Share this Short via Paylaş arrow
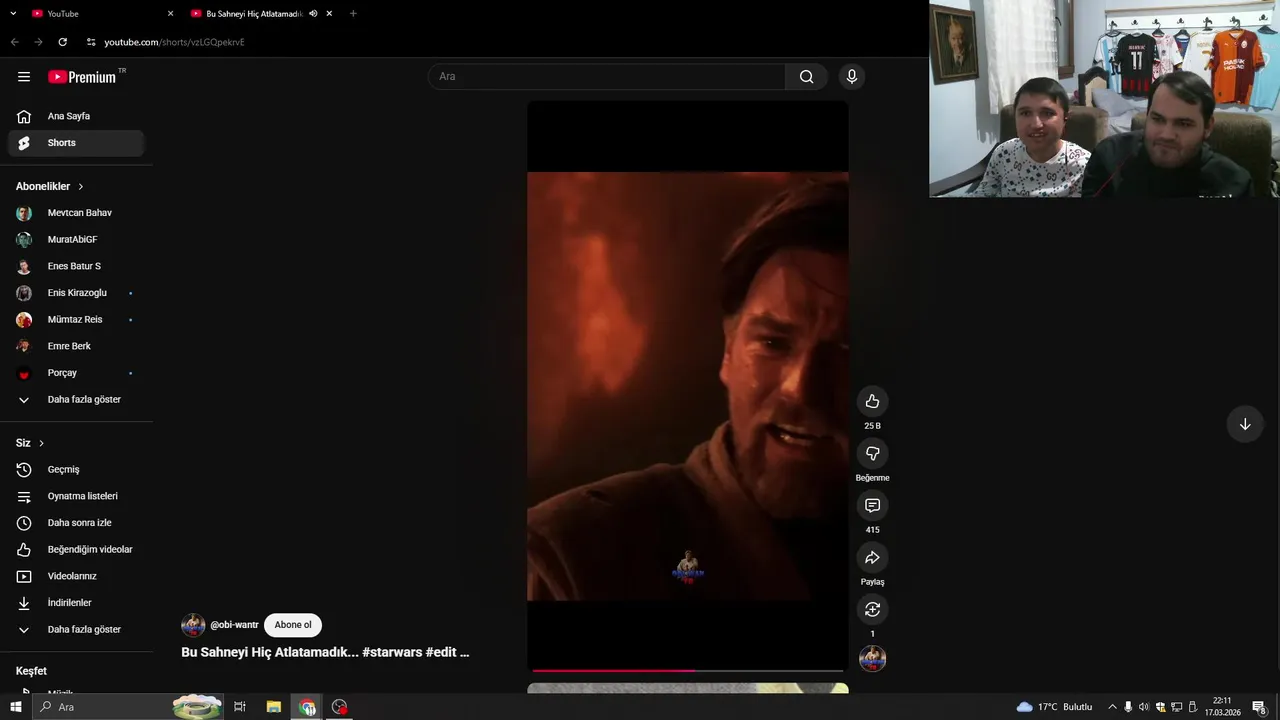Image resolution: width=1280 pixels, height=720 pixels. point(872,557)
